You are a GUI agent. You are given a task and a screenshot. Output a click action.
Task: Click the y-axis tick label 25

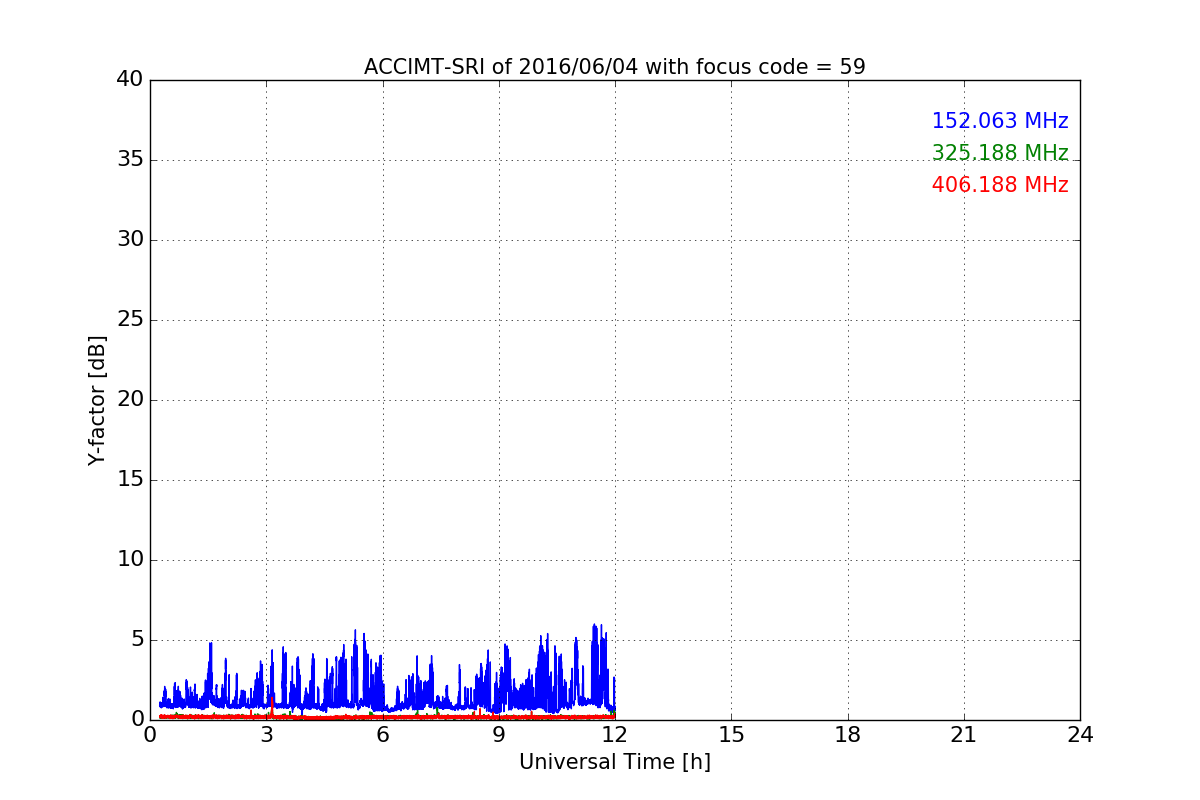pyautogui.click(x=129, y=320)
